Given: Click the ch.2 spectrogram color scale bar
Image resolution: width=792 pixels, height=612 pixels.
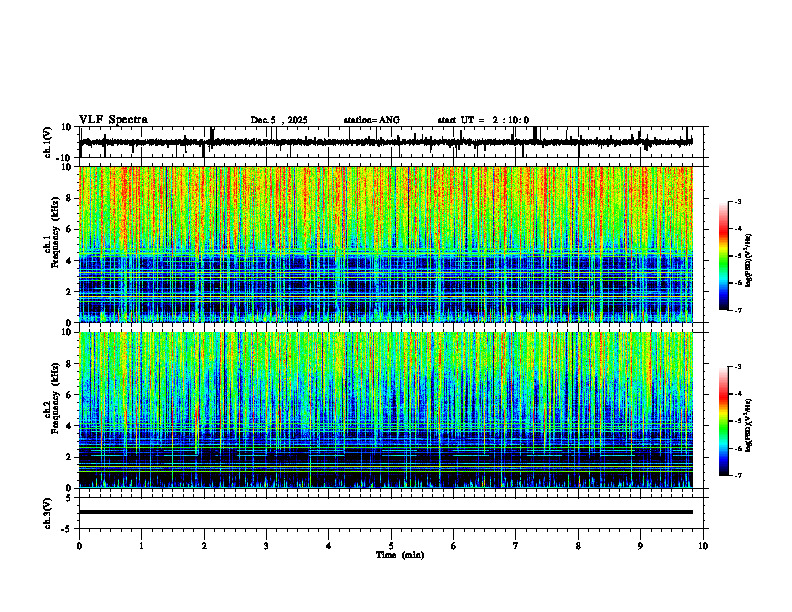Looking at the screenshot, I should click(x=723, y=421).
